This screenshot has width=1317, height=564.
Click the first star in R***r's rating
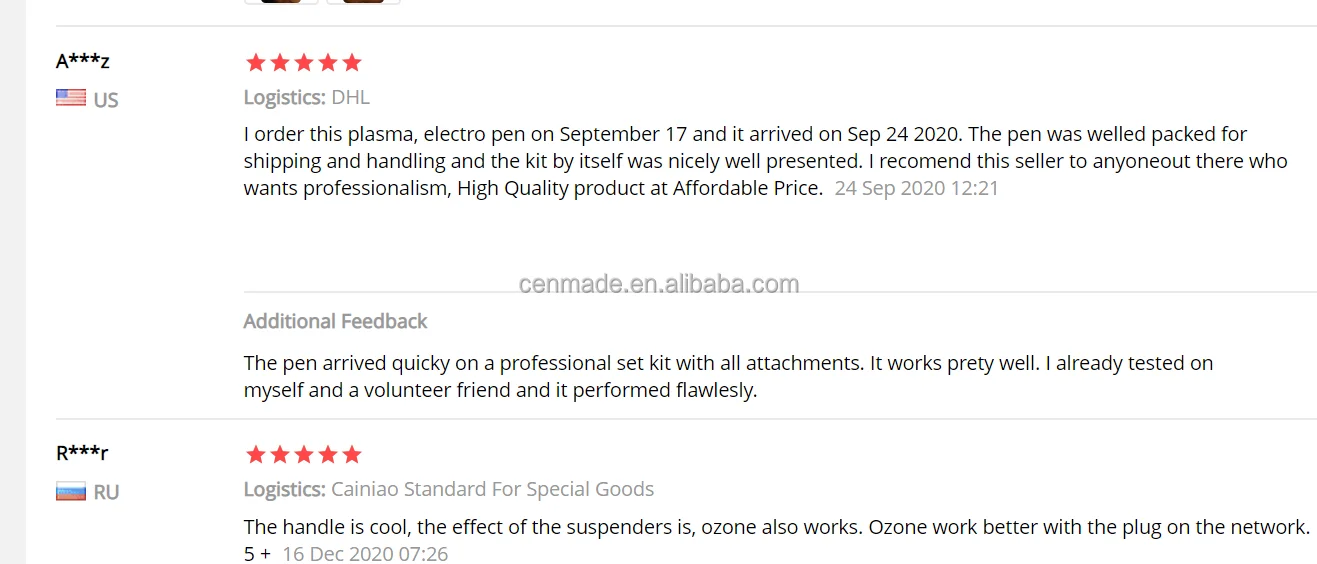click(256, 455)
